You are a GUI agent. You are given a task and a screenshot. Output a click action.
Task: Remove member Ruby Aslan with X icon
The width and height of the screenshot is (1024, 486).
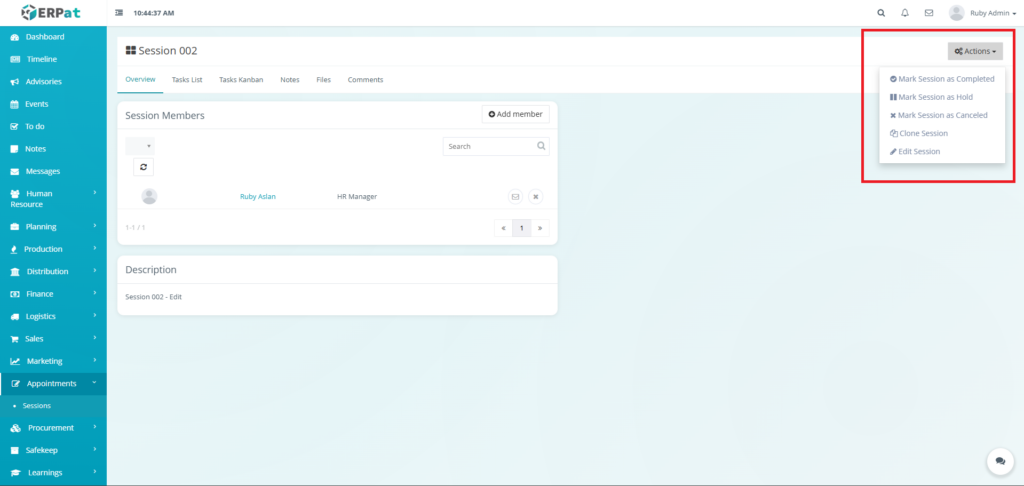click(535, 197)
